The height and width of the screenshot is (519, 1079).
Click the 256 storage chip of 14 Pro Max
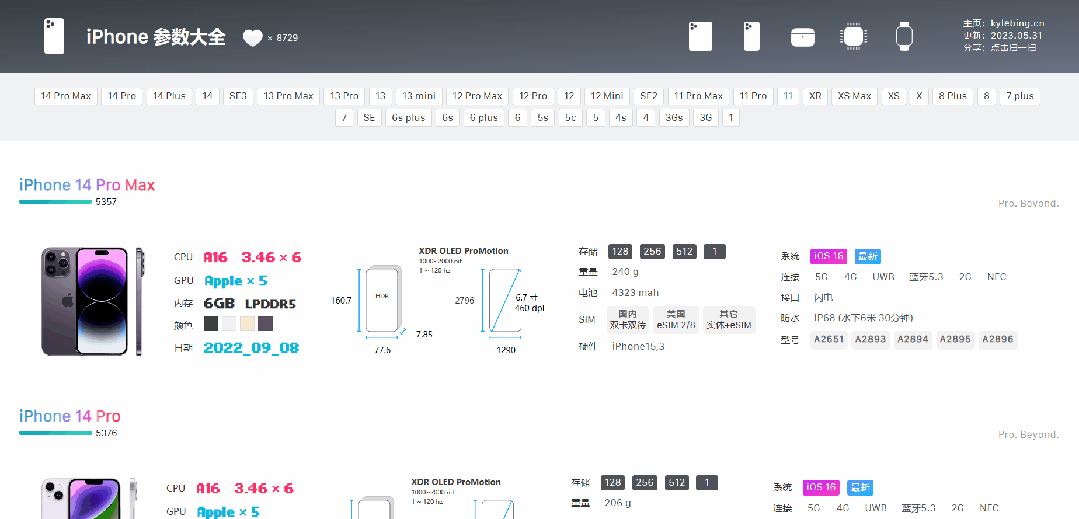point(652,251)
